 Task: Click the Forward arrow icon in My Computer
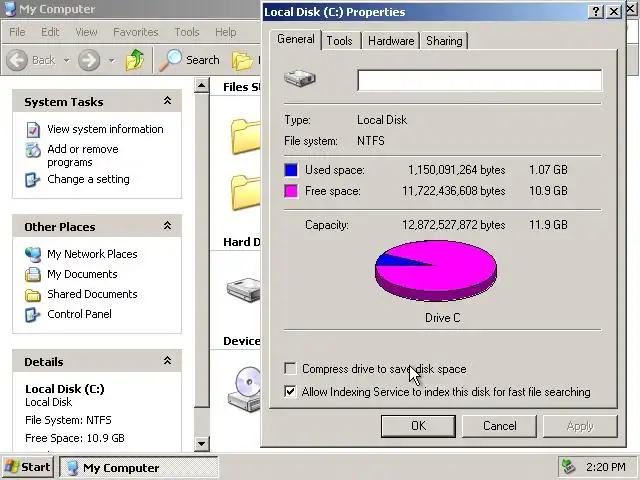[x=89, y=60]
